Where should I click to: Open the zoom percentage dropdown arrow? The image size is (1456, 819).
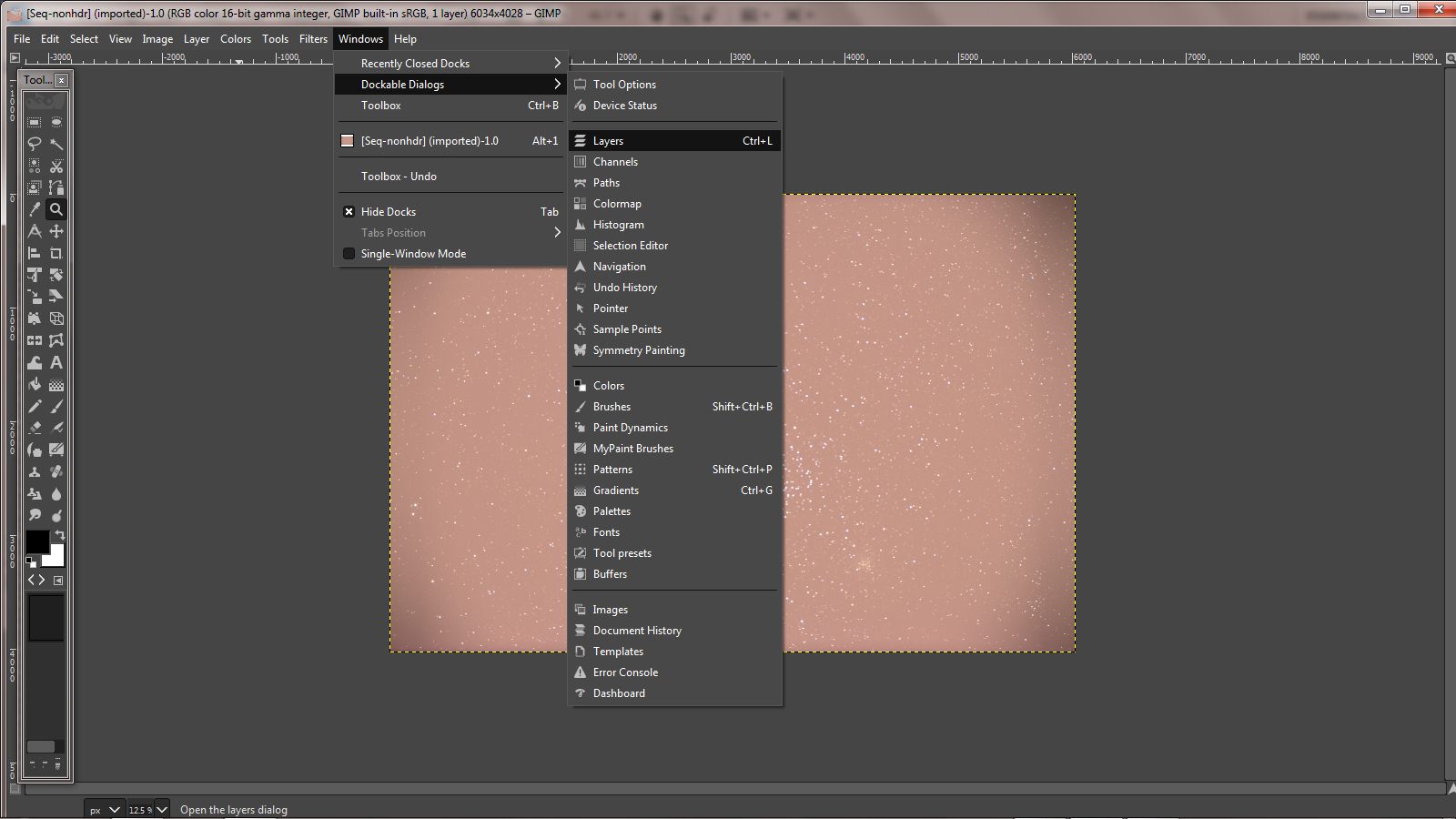tap(162, 810)
